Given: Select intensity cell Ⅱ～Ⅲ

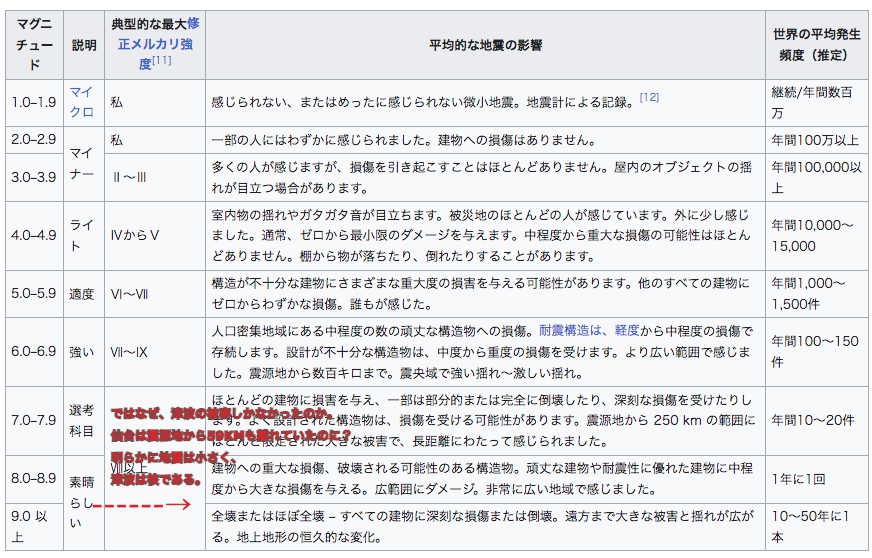Looking at the screenshot, I should pos(155,177).
